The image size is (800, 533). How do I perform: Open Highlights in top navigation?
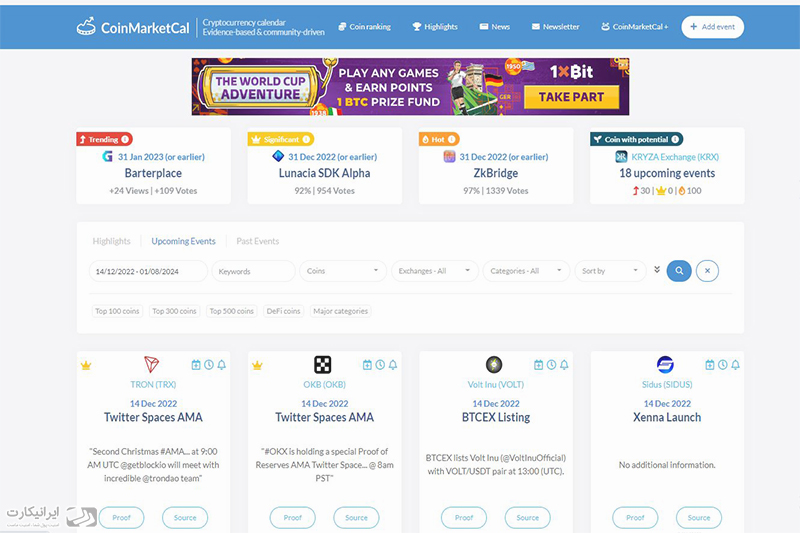(435, 27)
